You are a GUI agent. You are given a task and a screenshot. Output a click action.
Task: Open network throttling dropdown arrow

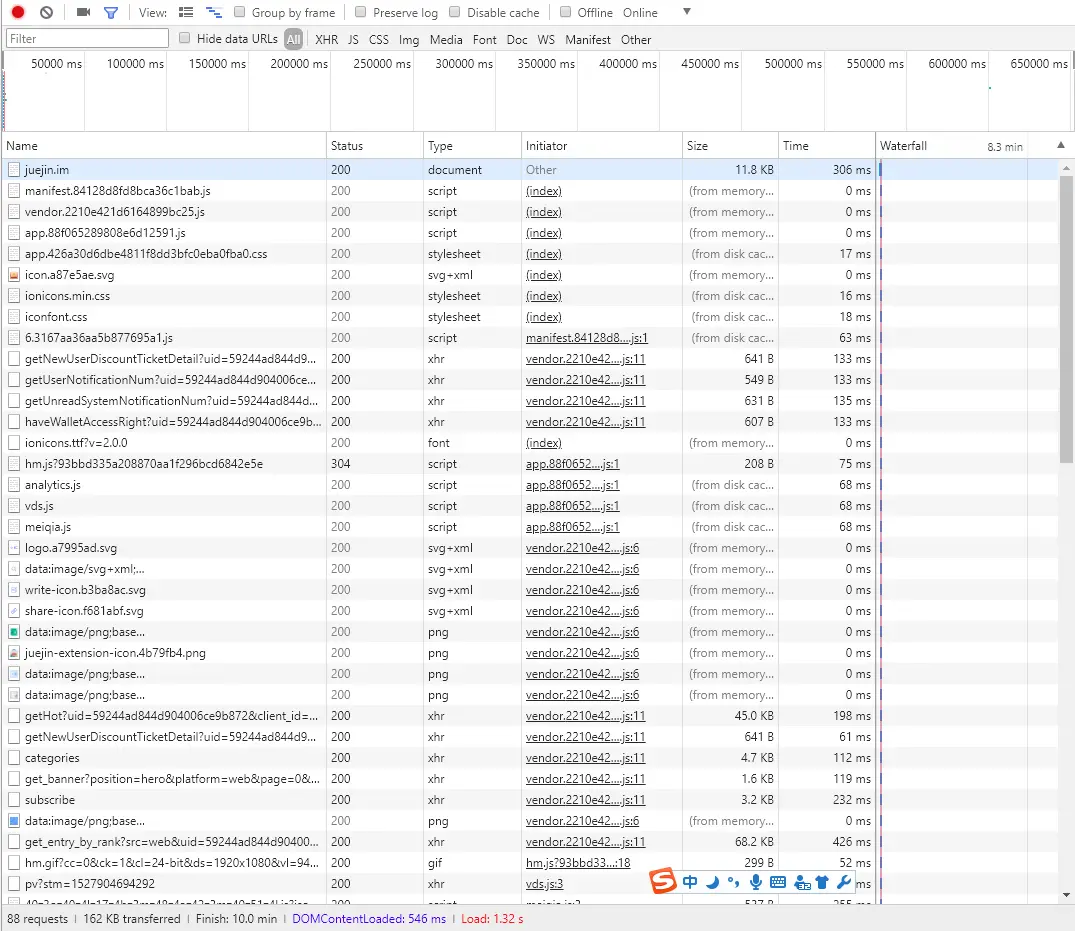[687, 12]
